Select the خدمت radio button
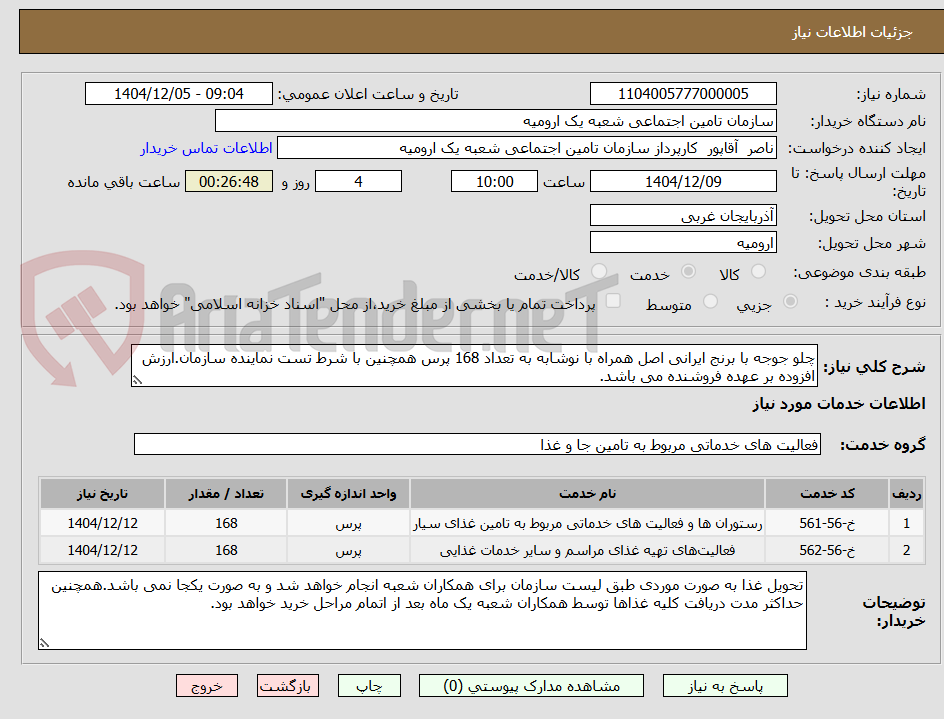The width and height of the screenshot is (944, 719). coord(688,272)
